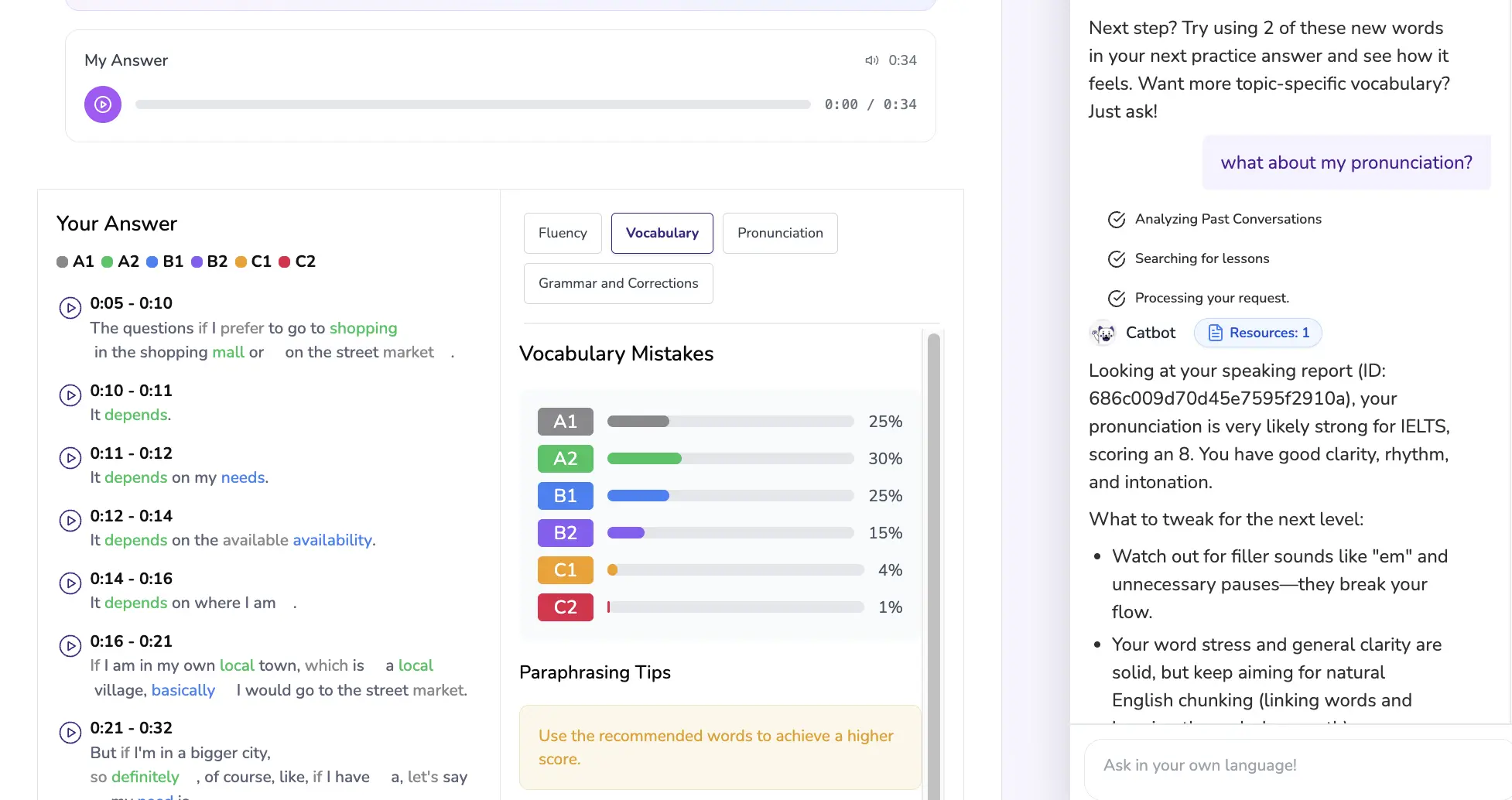Open the Vocabulary tab
1512x800 pixels.
coord(662,233)
